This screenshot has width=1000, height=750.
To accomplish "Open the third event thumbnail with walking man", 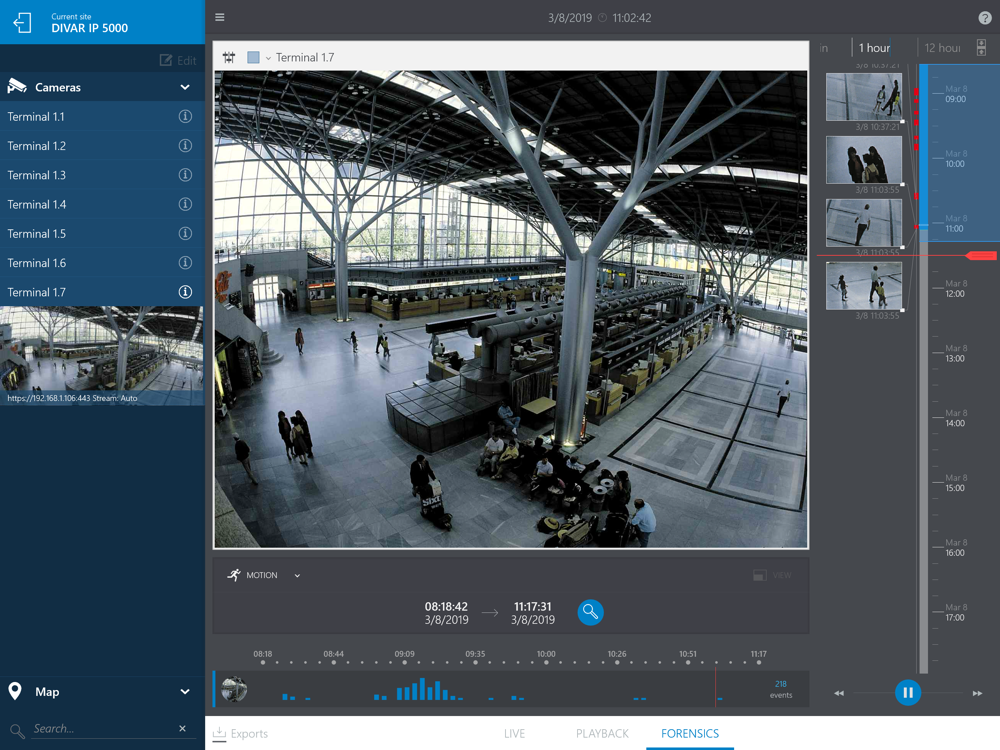I will (x=864, y=223).
